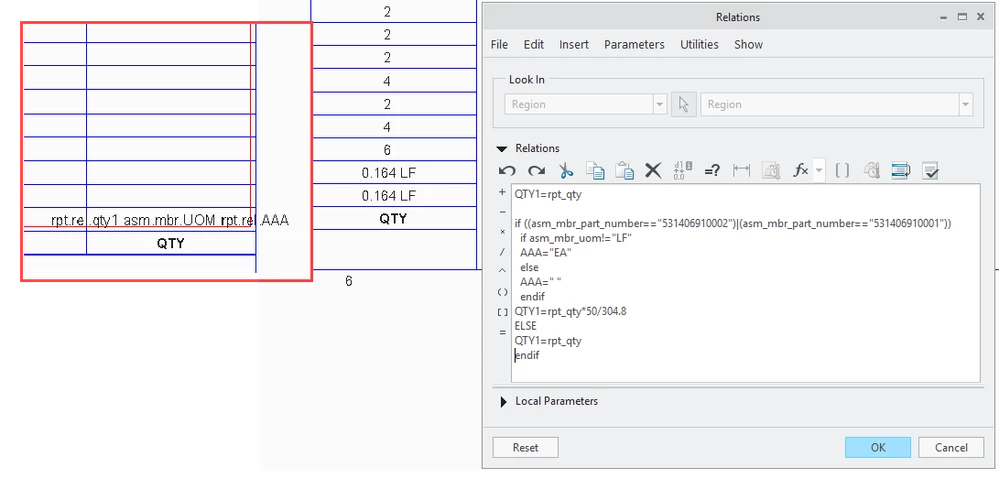Copy selected relation text
The width and height of the screenshot is (999, 479).
click(595, 170)
